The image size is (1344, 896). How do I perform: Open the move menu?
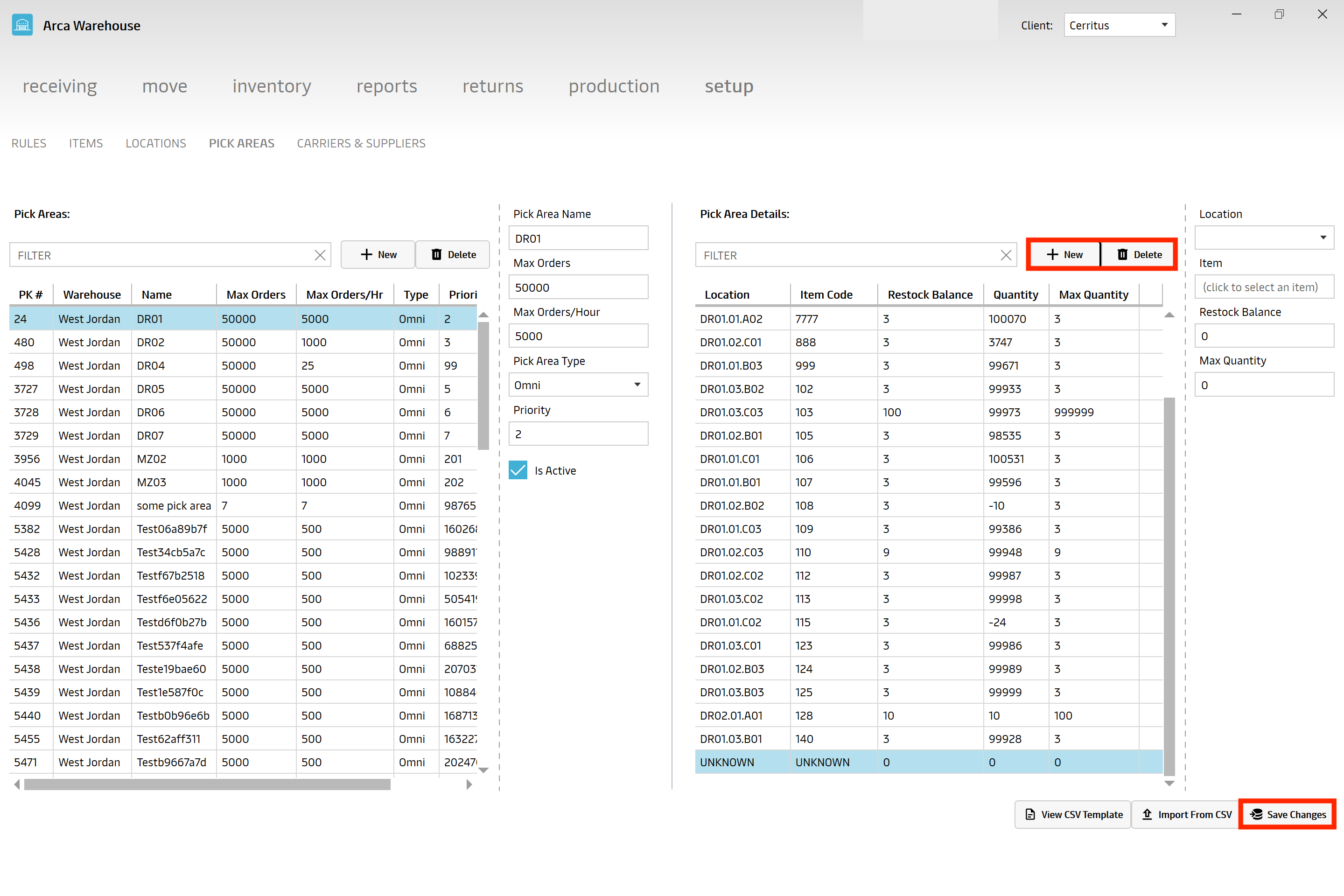(165, 86)
